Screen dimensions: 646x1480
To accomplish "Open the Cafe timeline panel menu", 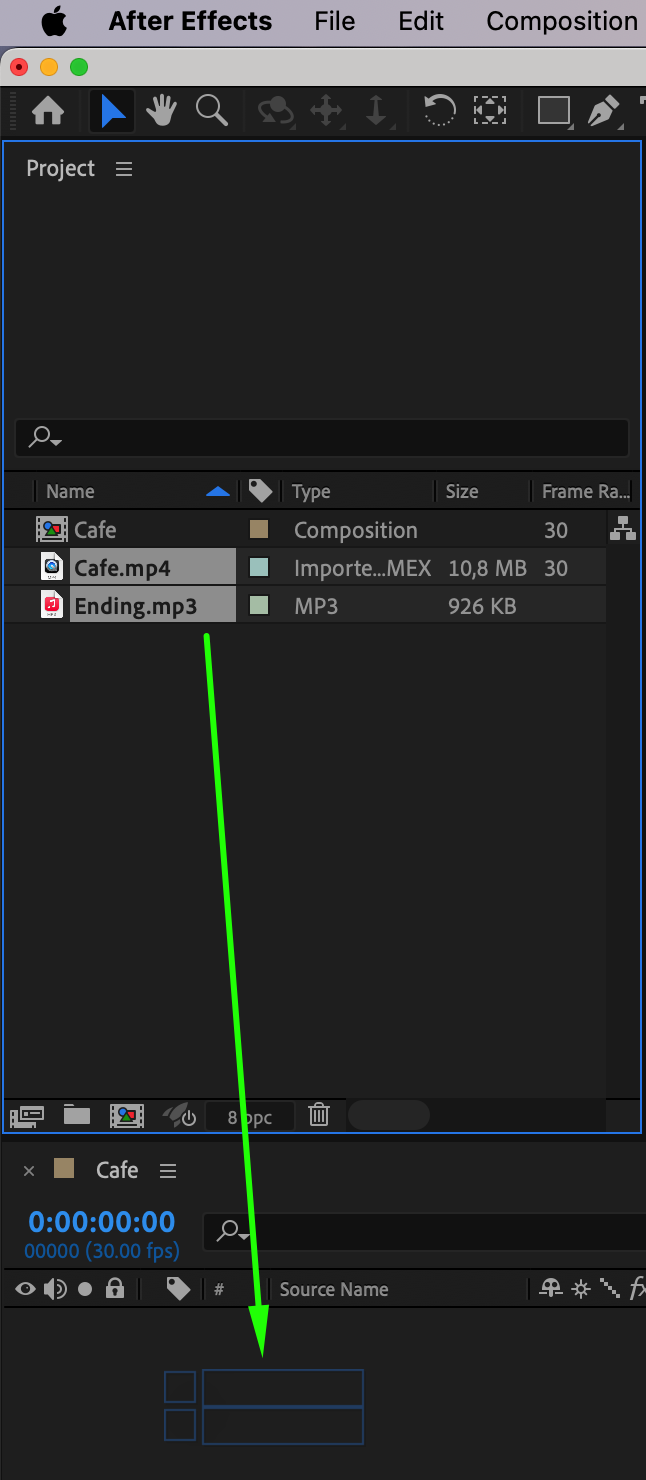I will [168, 1170].
